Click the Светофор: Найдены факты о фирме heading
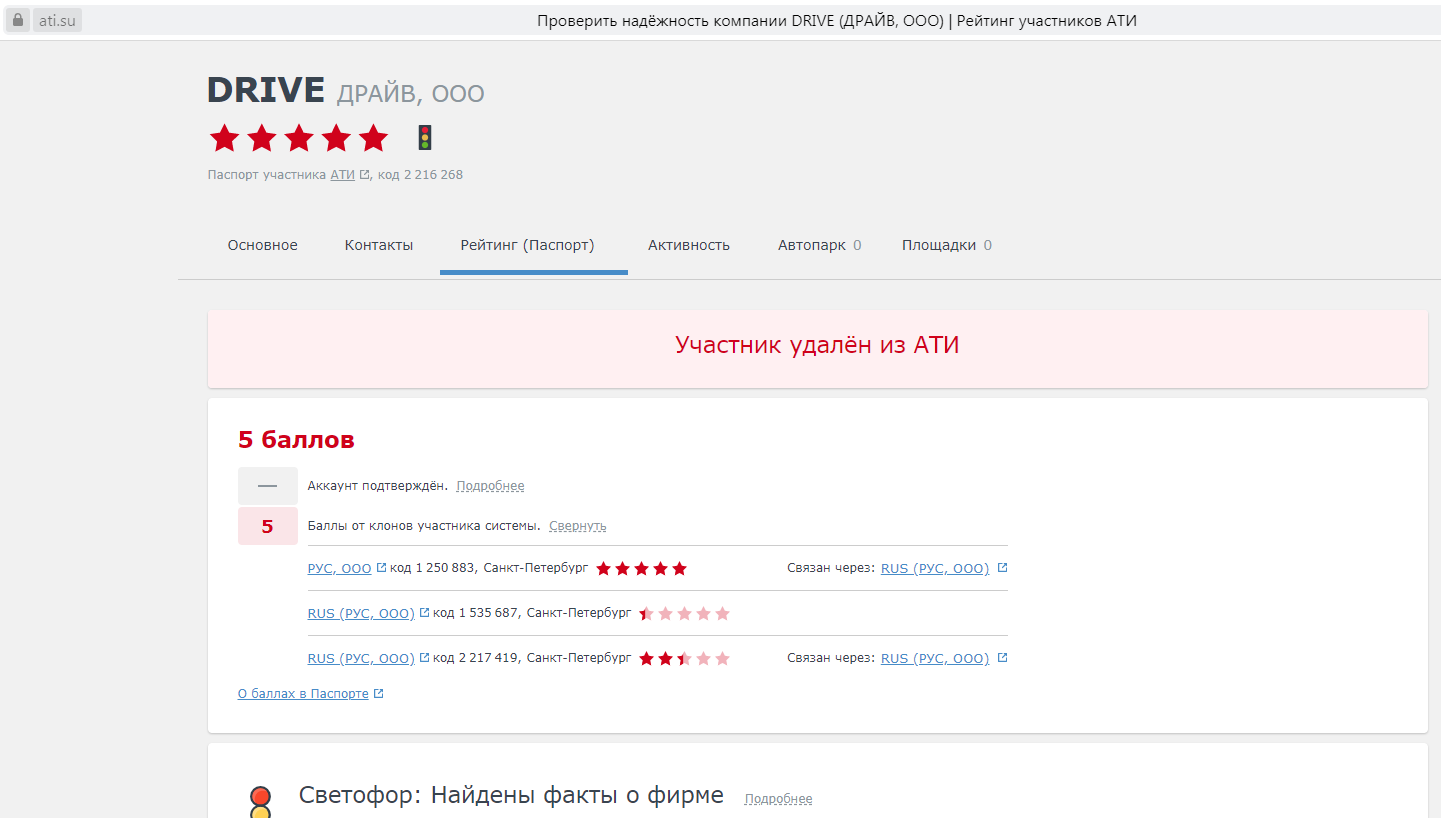This screenshot has height=818, width=1441. [511, 795]
